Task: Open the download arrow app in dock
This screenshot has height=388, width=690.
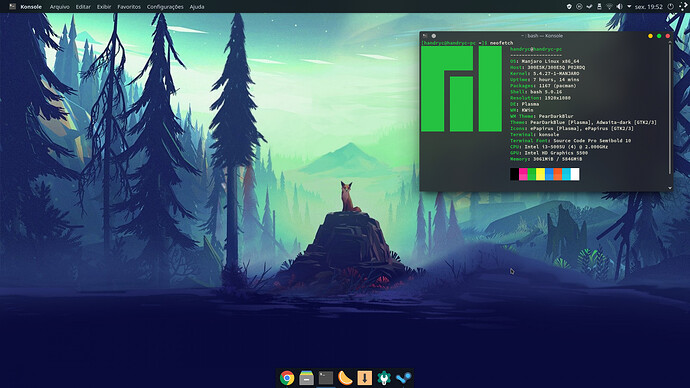Action: coord(364,378)
